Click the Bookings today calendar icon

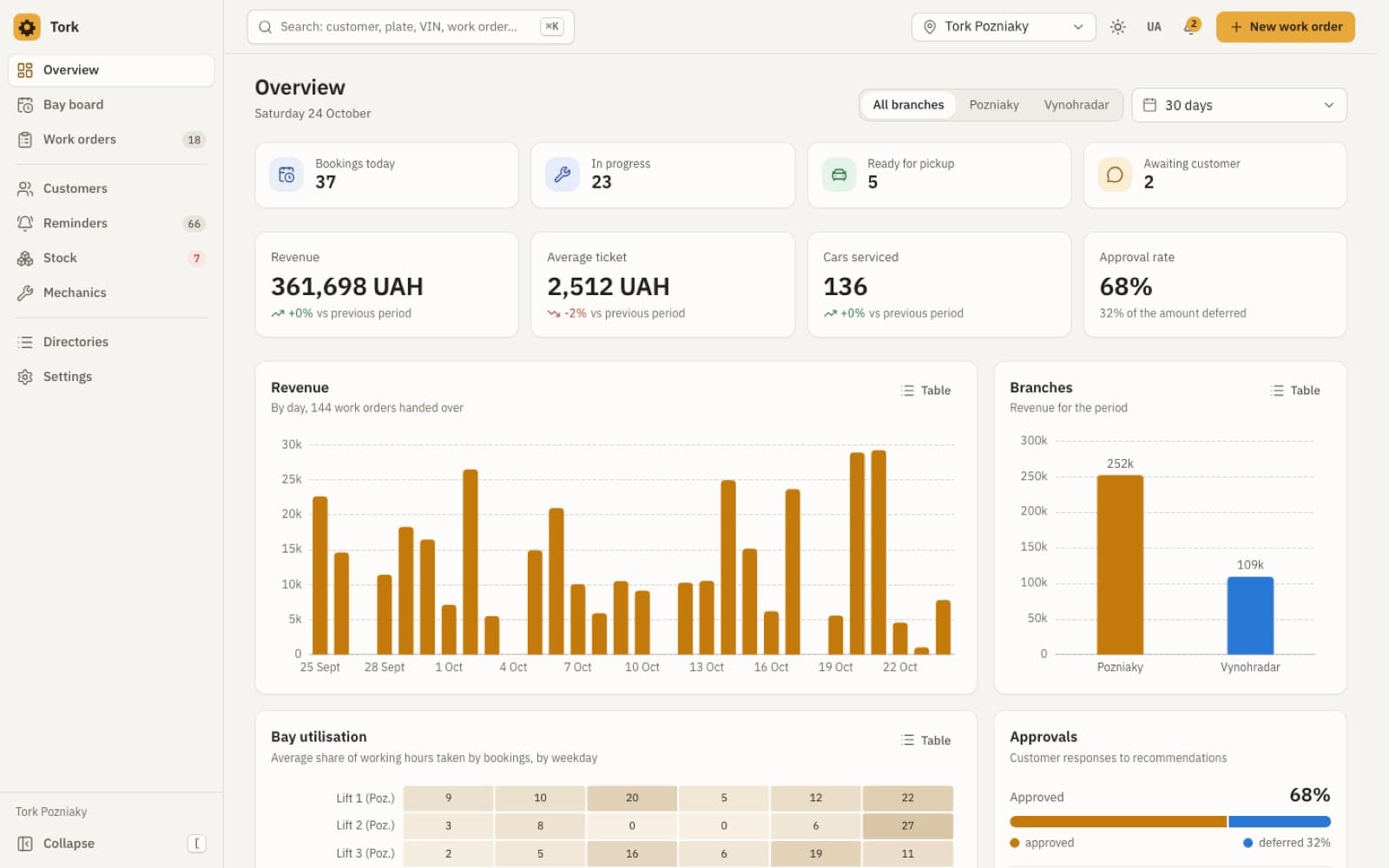[x=286, y=175]
